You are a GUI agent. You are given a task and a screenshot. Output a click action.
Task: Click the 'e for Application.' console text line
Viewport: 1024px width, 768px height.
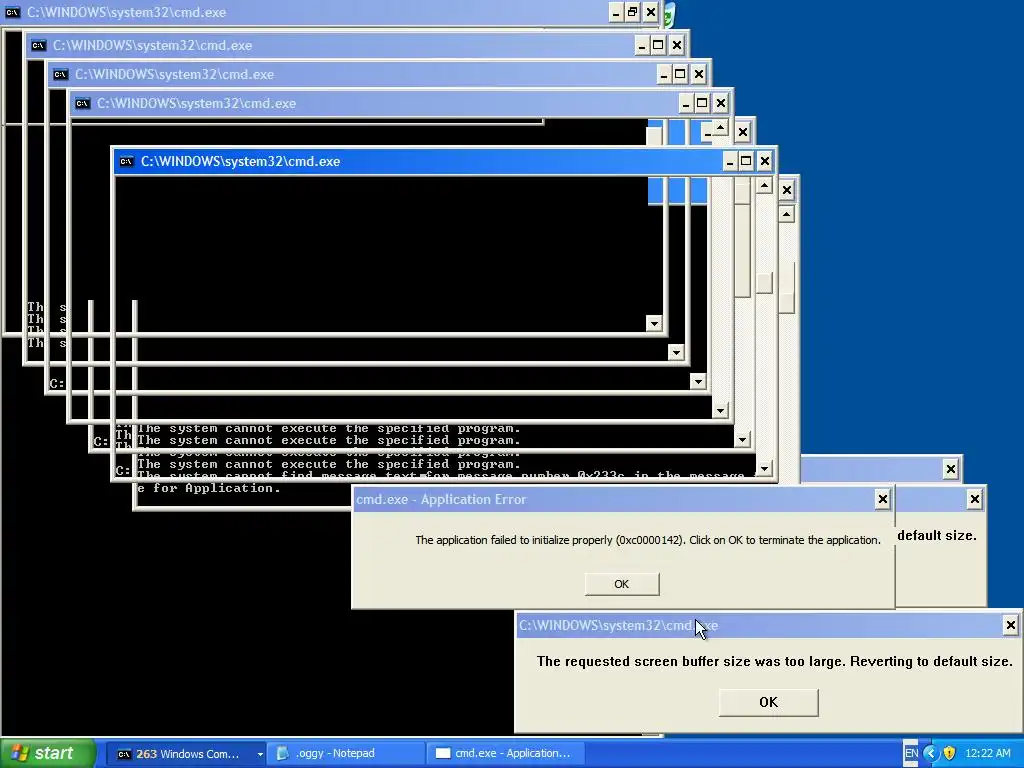point(209,488)
